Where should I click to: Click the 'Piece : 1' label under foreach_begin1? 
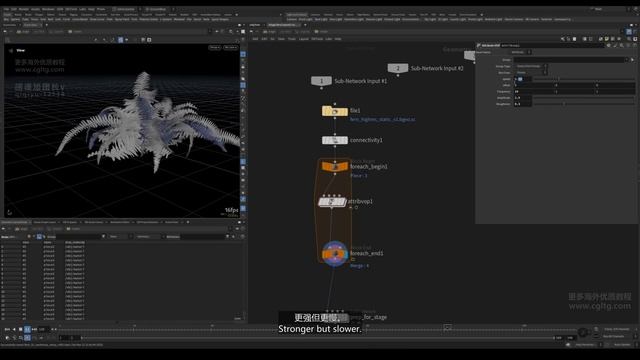point(359,176)
